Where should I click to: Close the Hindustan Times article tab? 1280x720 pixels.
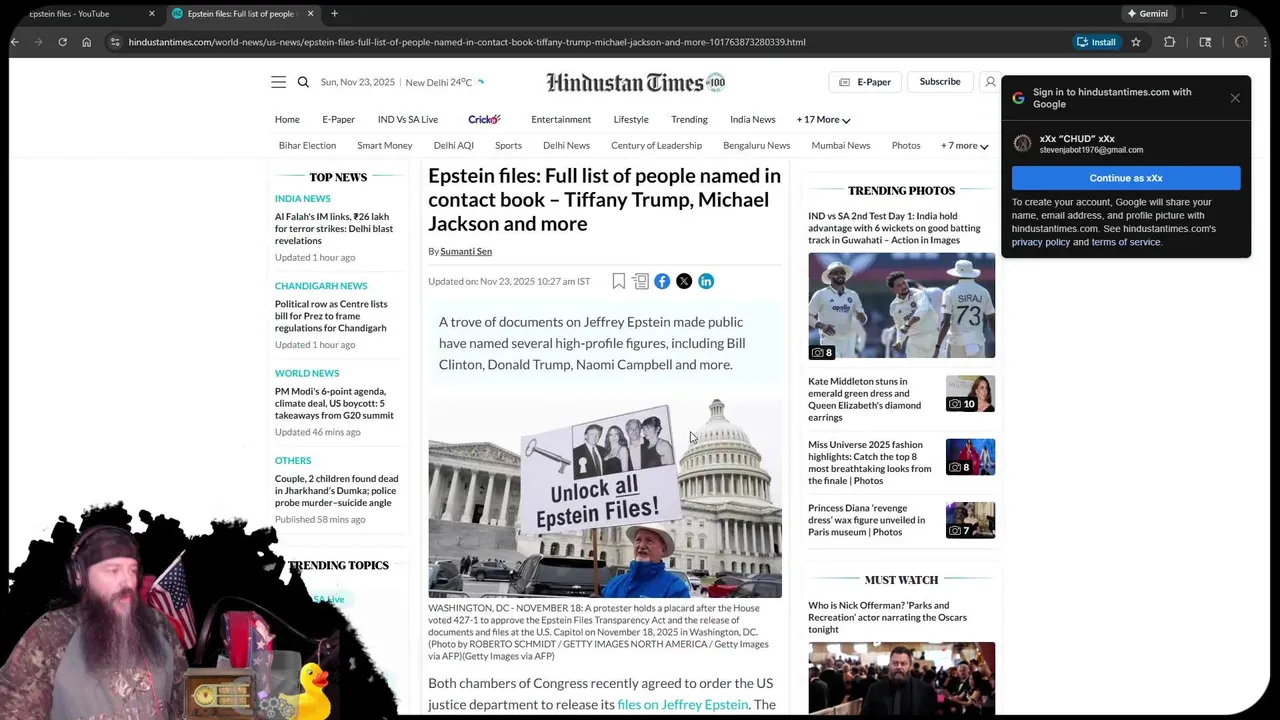[x=310, y=13]
